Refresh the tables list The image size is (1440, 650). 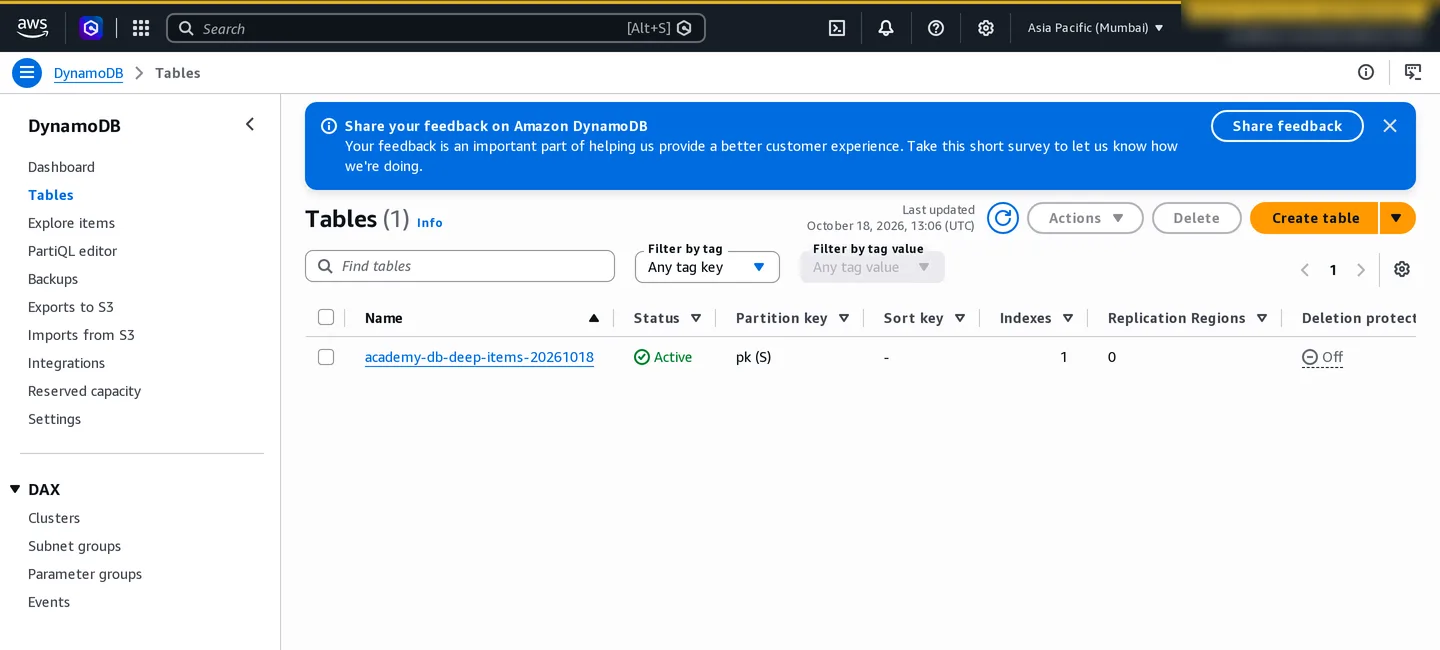1003,218
